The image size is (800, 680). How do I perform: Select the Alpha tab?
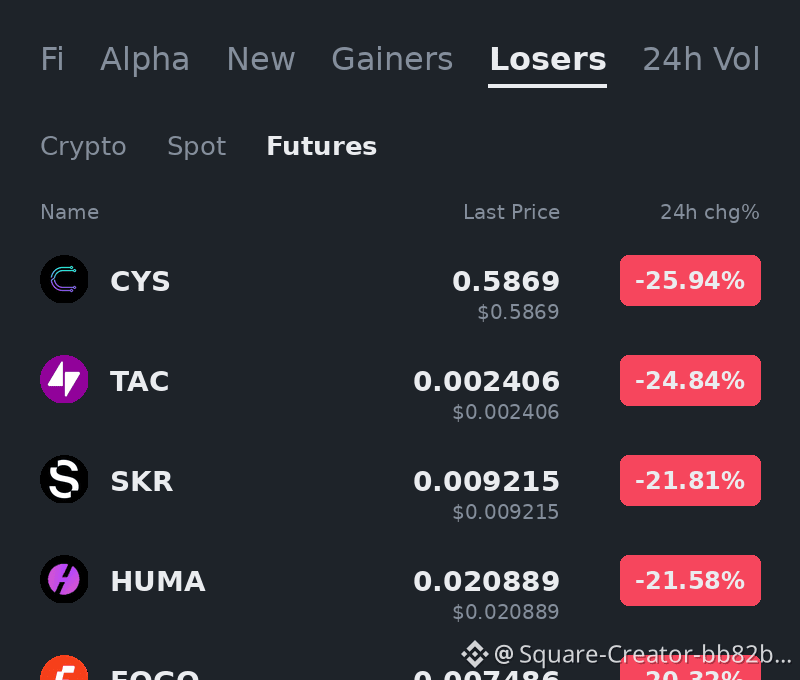[145, 59]
